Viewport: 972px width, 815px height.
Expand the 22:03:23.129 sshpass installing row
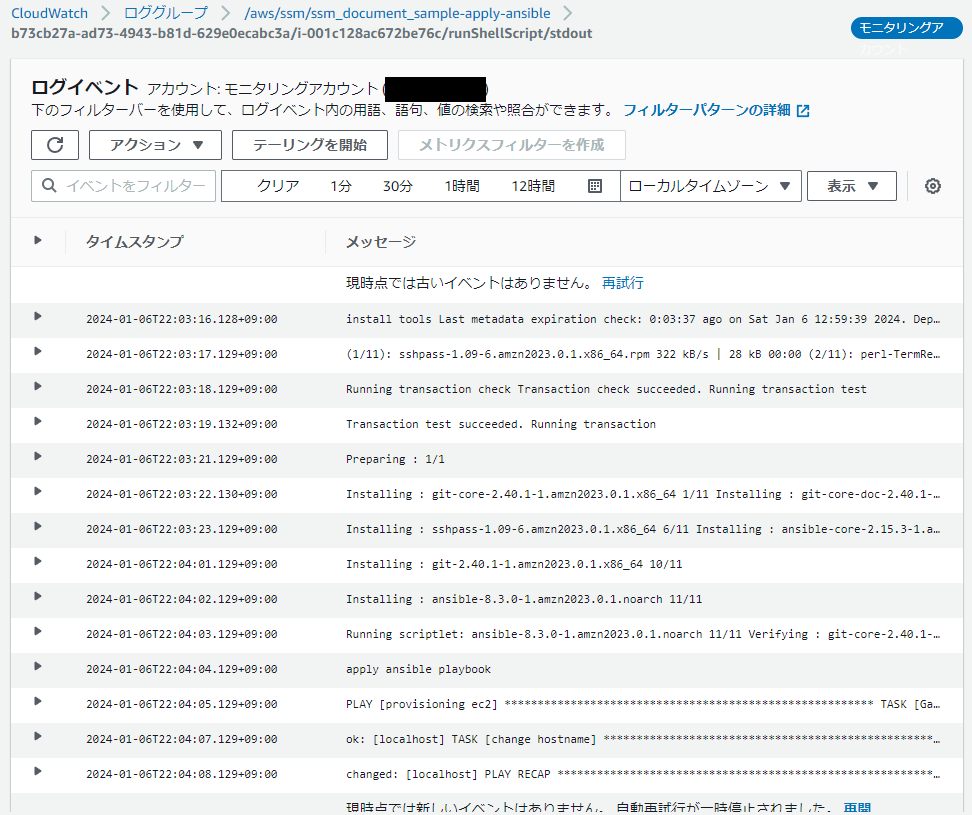38,527
